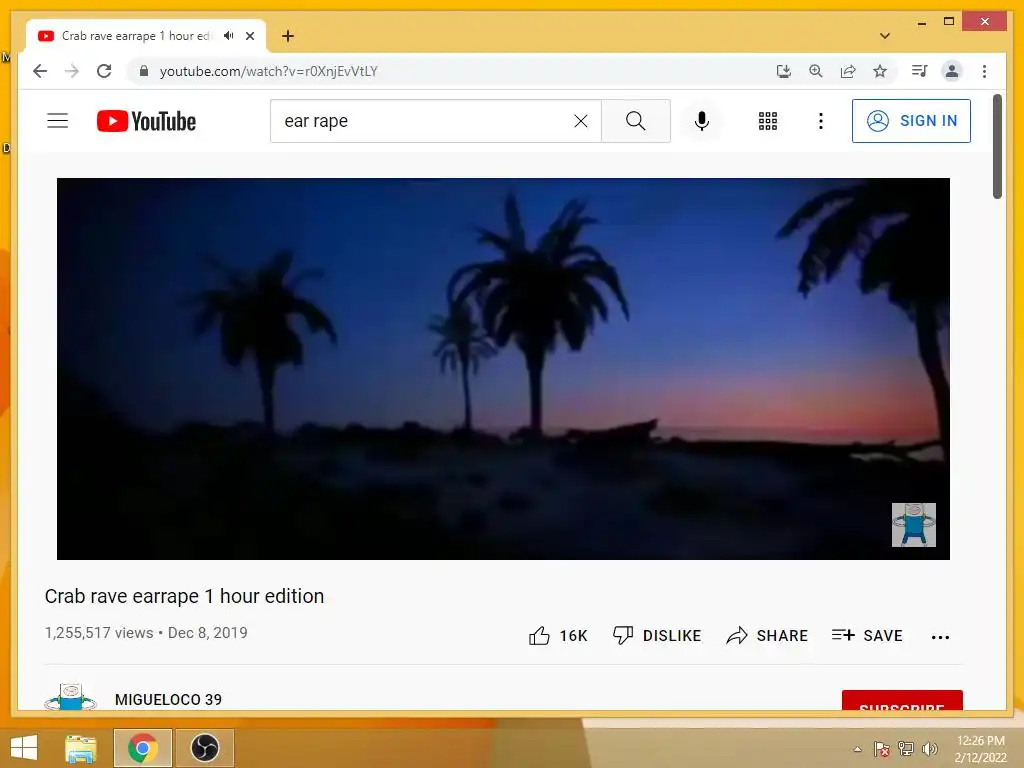Like the video with thumbs up

[x=558, y=635]
